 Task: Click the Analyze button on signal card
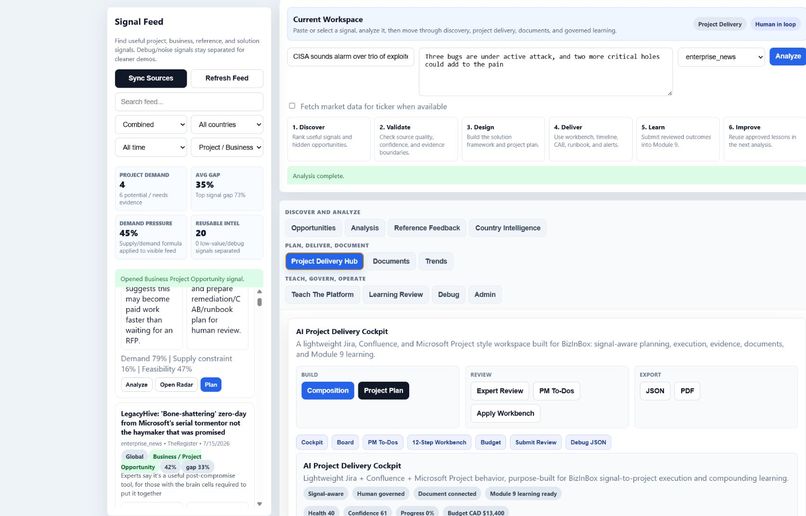tap(136, 384)
